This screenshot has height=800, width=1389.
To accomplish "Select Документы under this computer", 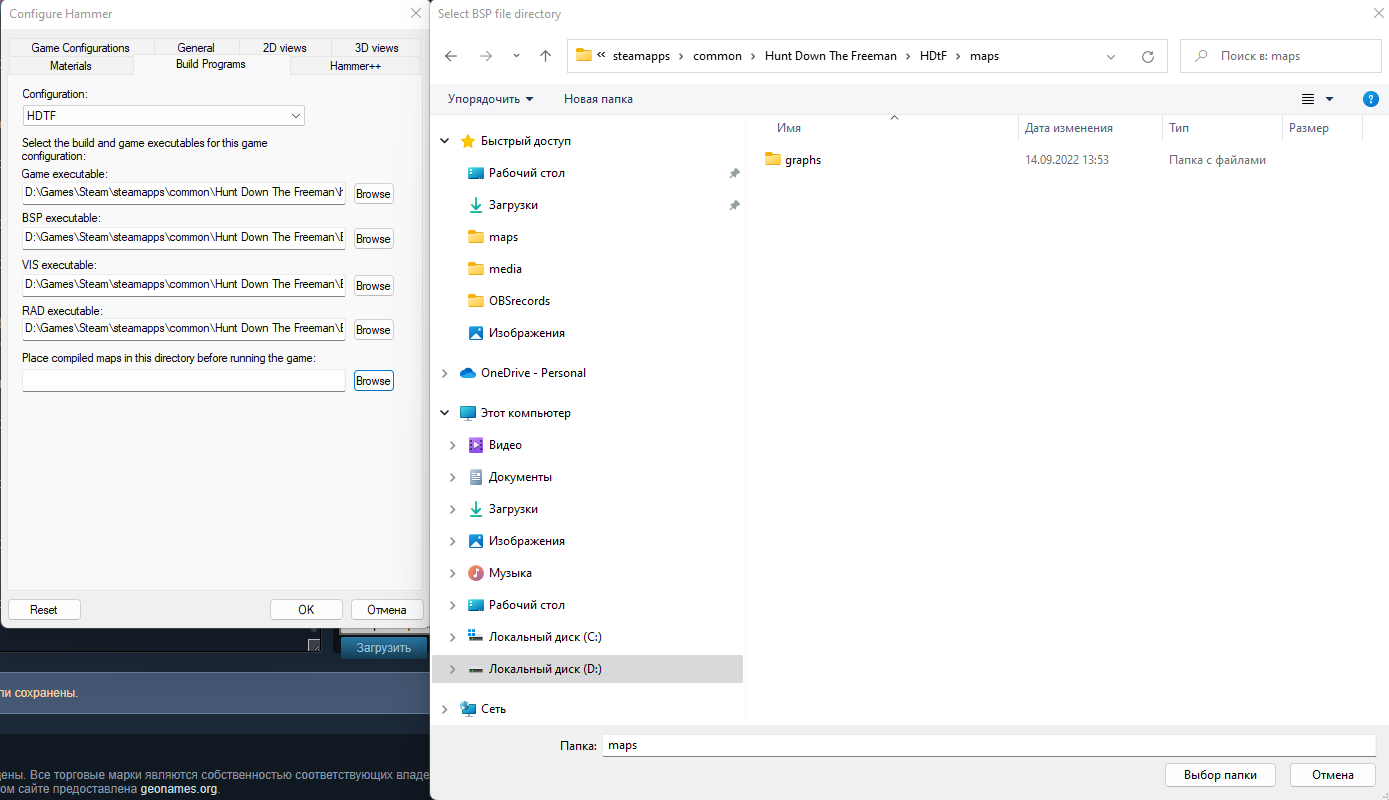I will click(x=520, y=477).
